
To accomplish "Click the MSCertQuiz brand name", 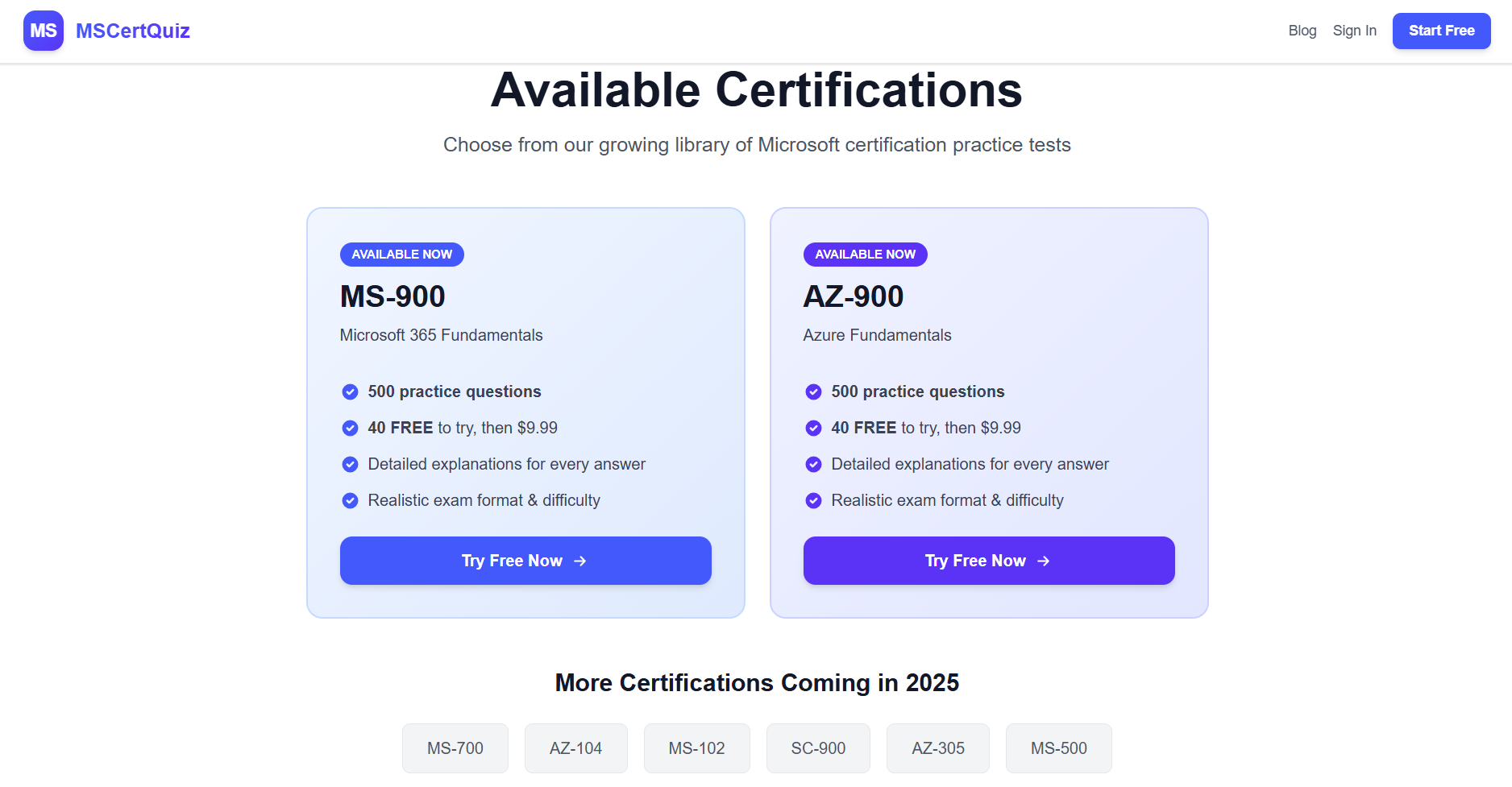I will pyautogui.click(x=132, y=31).
